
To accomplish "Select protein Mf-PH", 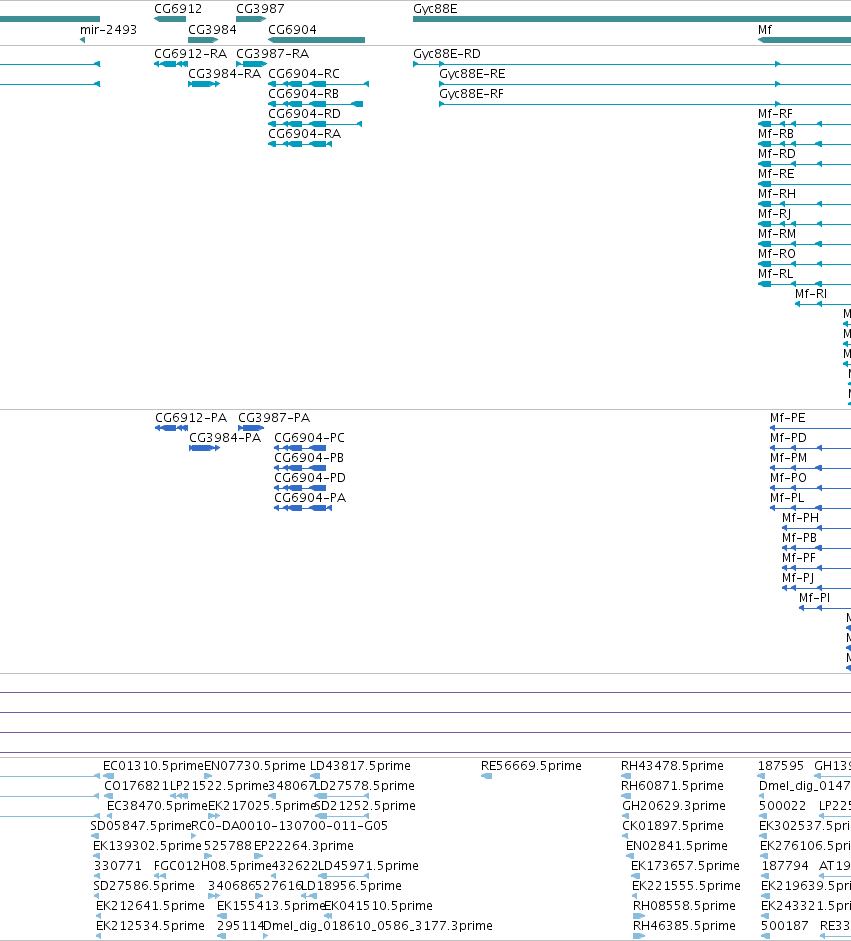I will click(800, 518).
